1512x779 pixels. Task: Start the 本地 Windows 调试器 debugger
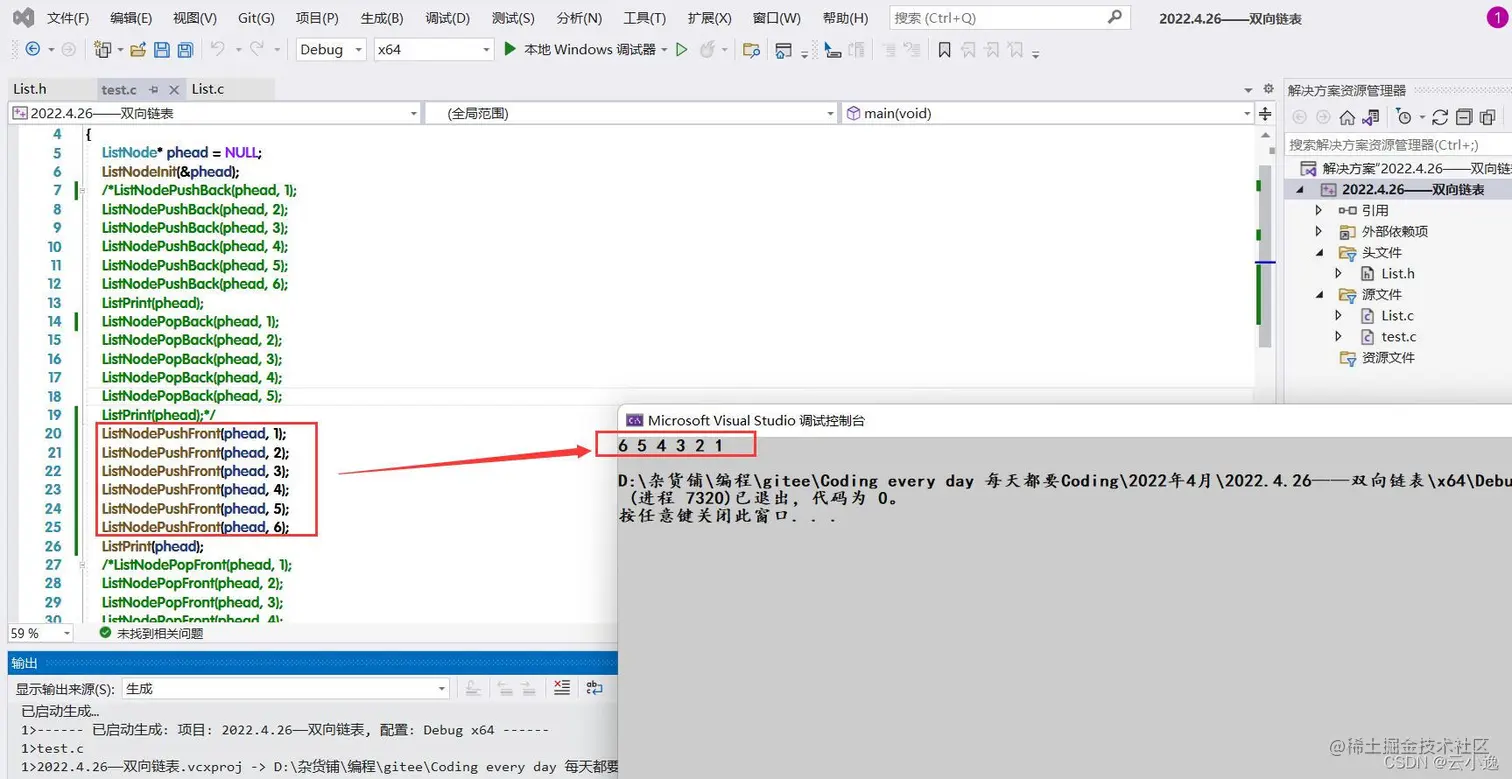580,49
